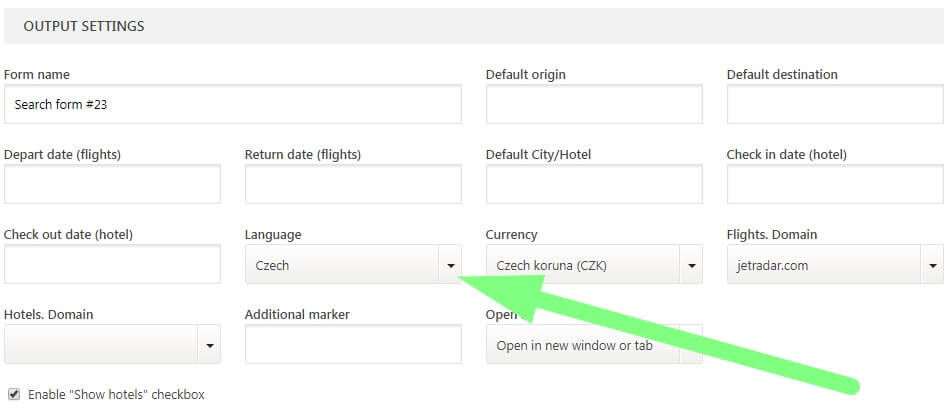Focus the Depart date (flights) field

coord(112,184)
